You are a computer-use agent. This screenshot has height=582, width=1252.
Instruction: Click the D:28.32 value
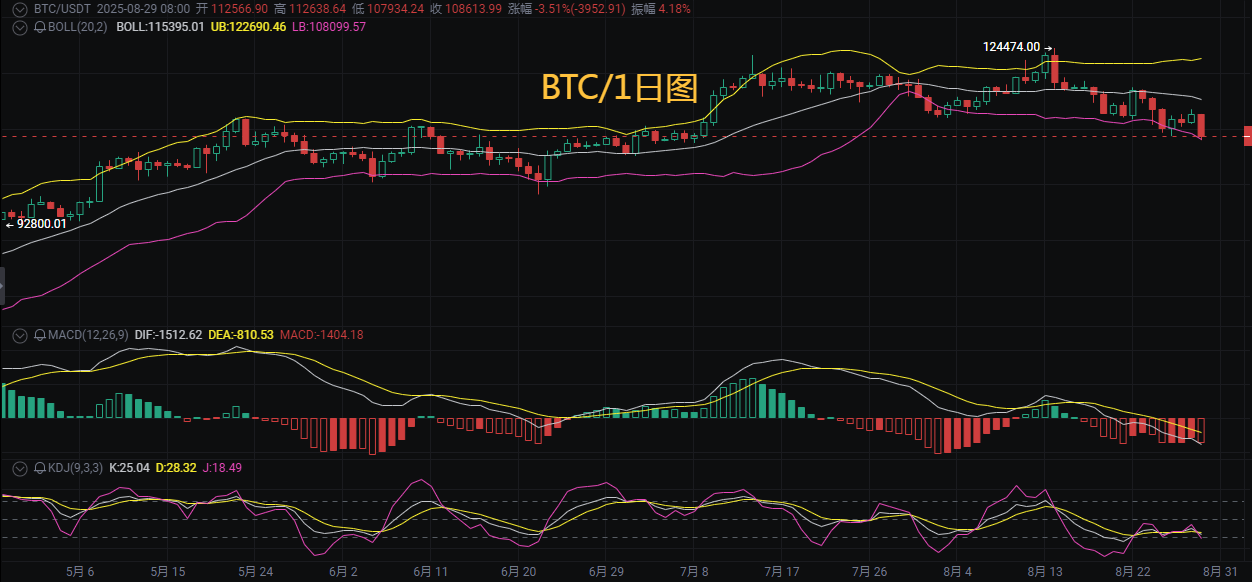click(176, 467)
